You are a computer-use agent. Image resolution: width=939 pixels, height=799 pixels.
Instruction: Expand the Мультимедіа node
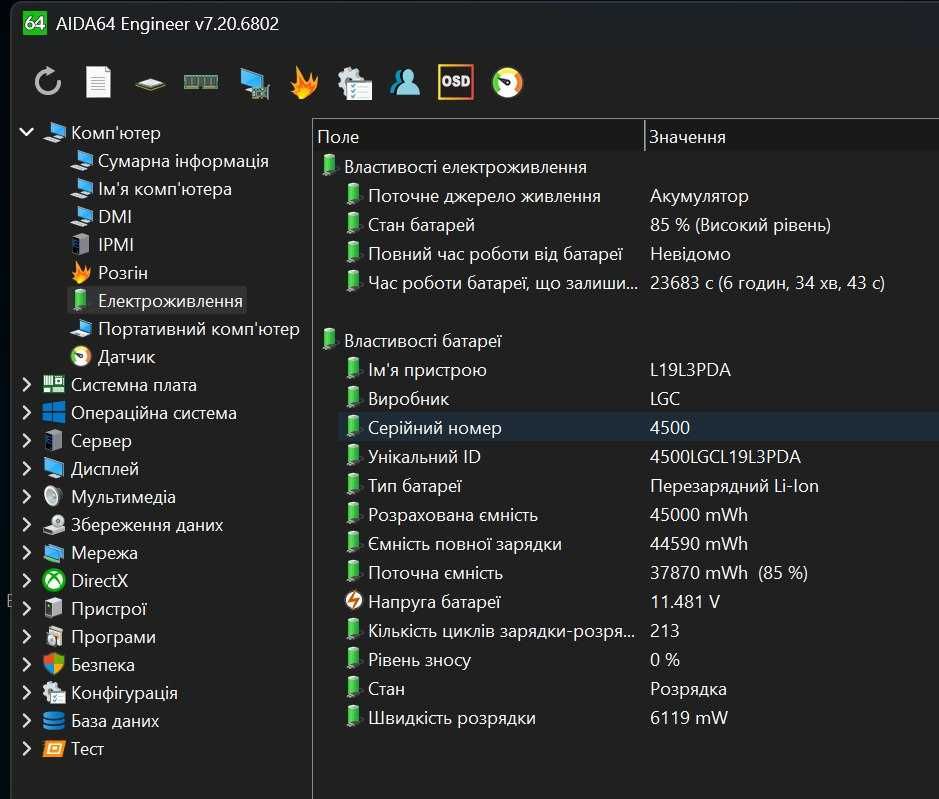point(26,497)
